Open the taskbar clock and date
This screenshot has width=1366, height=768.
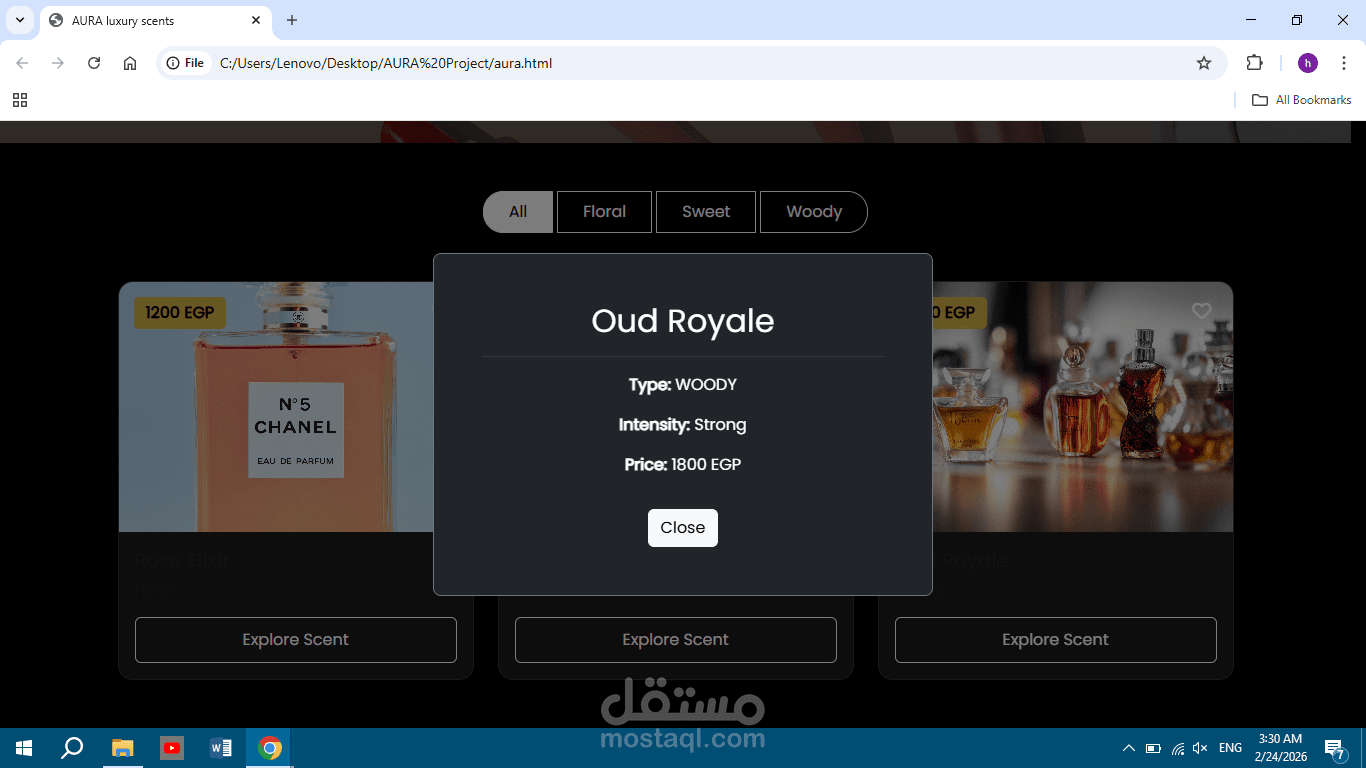[1283, 748]
